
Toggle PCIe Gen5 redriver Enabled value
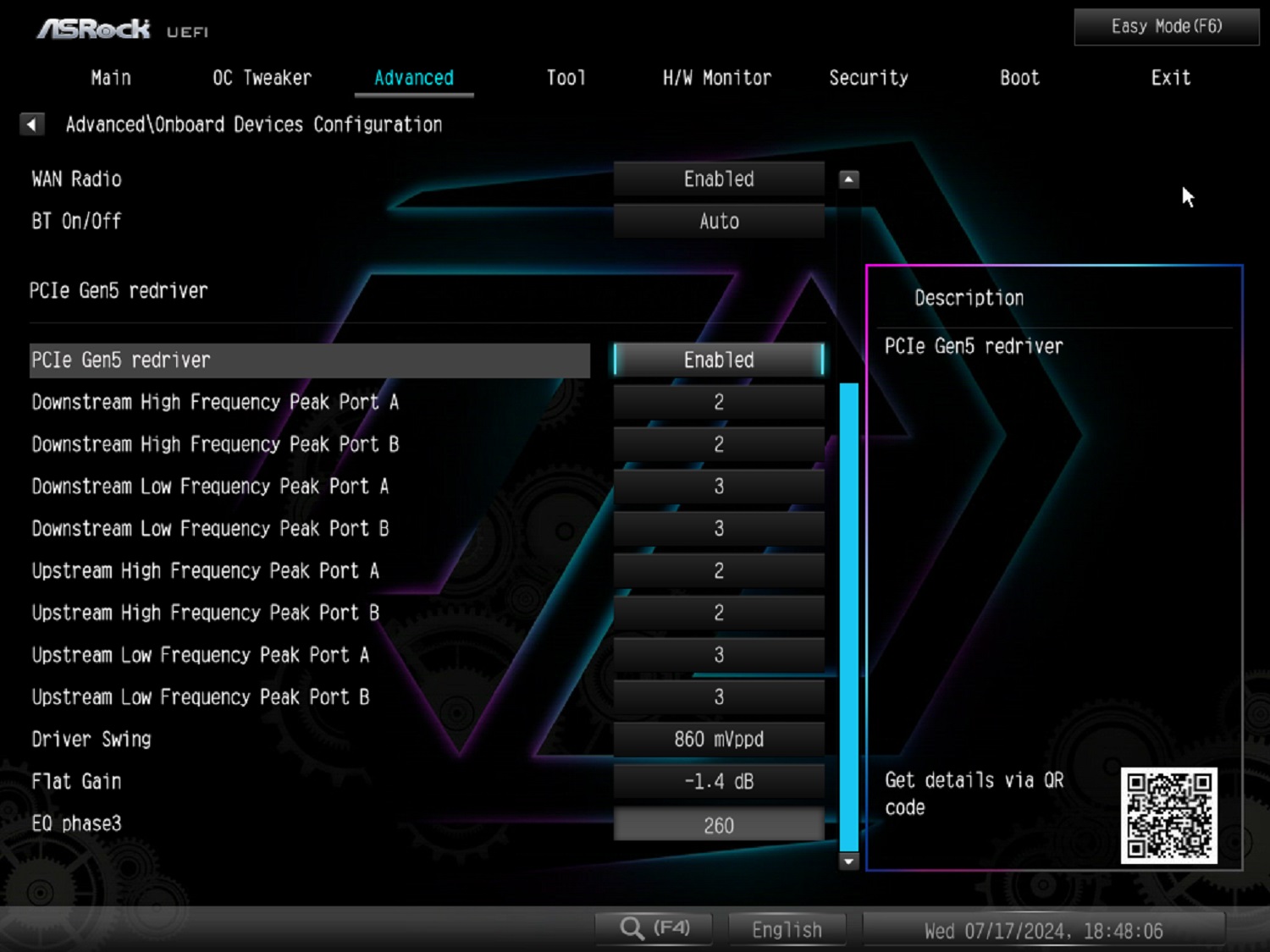(719, 360)
